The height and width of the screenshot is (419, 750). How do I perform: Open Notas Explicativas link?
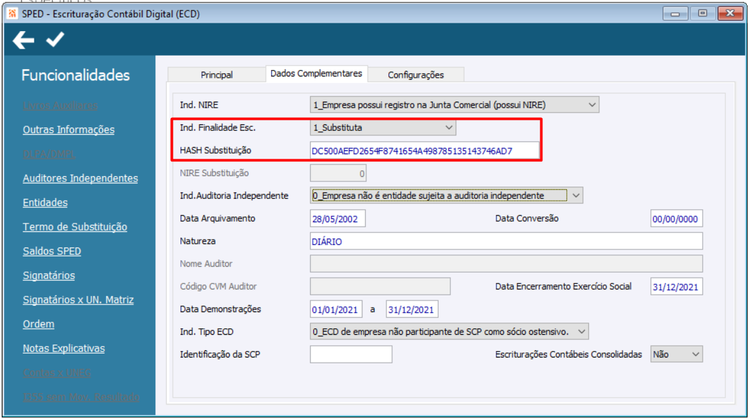[x=64, y=349]
